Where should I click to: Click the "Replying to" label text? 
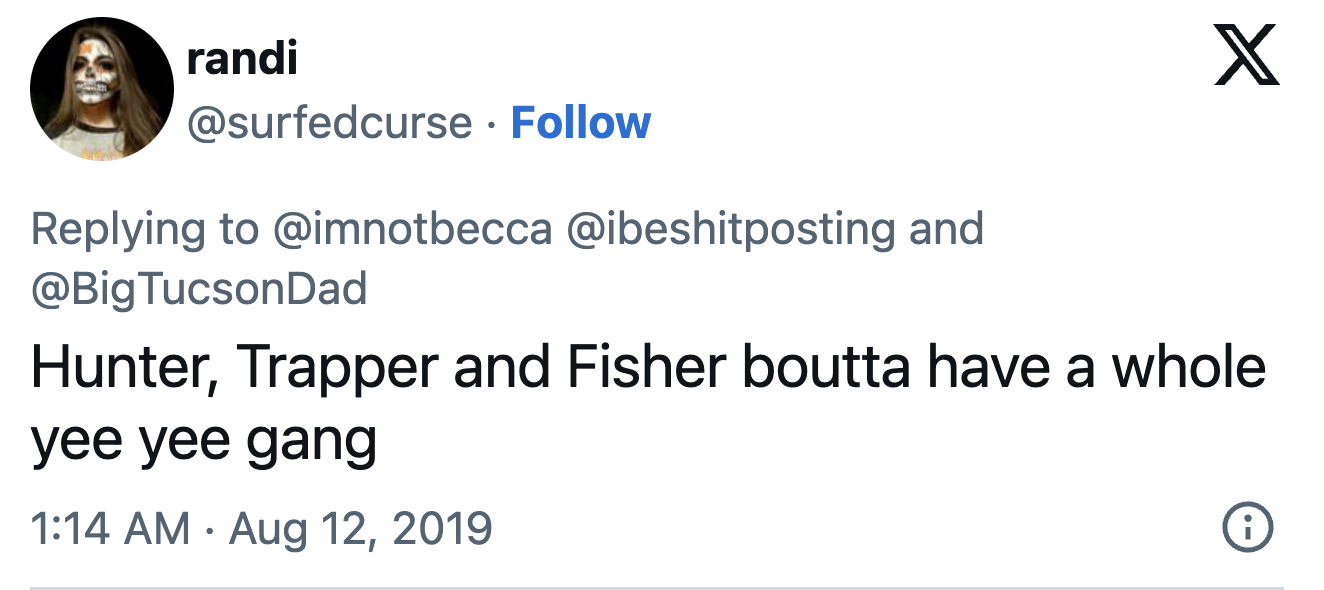pos(145,229)
